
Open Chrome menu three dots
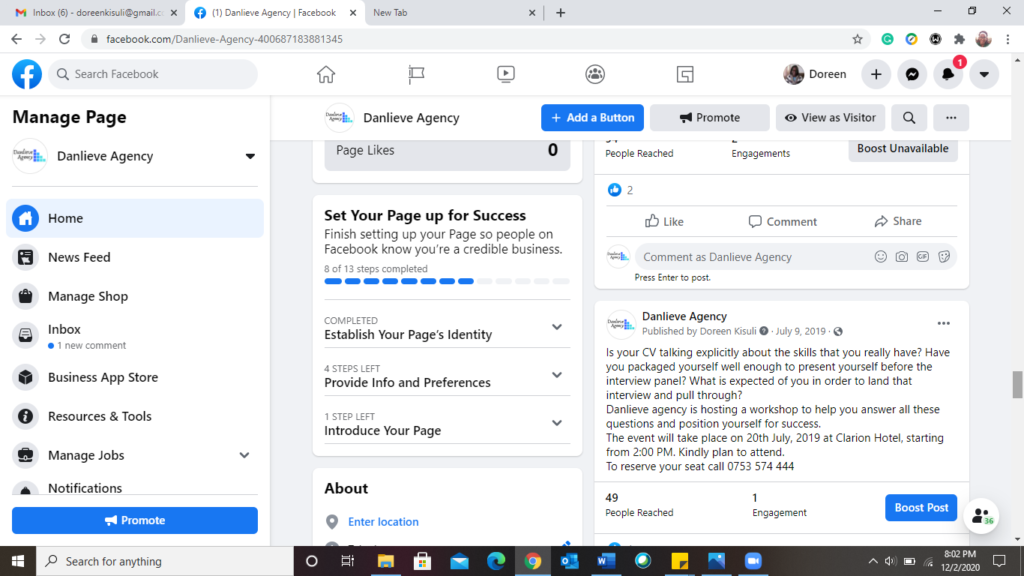tap(1008, 39)
